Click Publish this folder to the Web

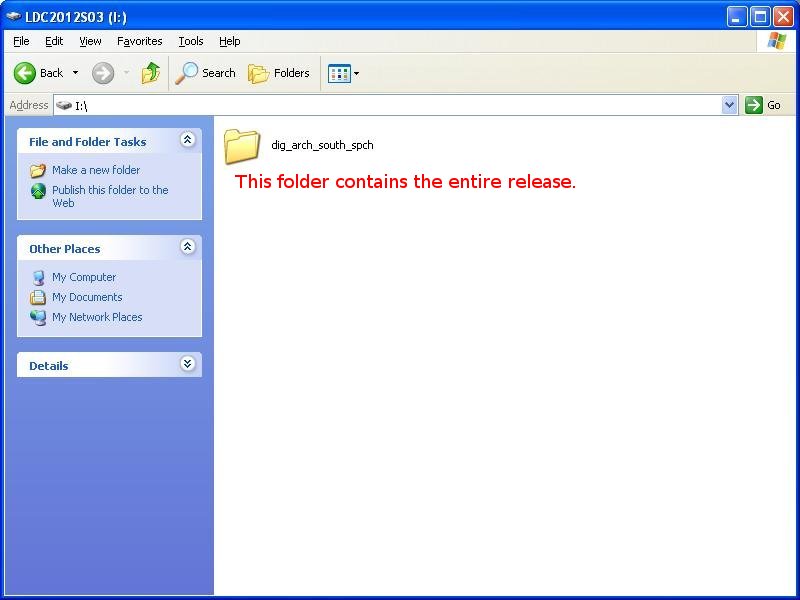coord(110,196)
